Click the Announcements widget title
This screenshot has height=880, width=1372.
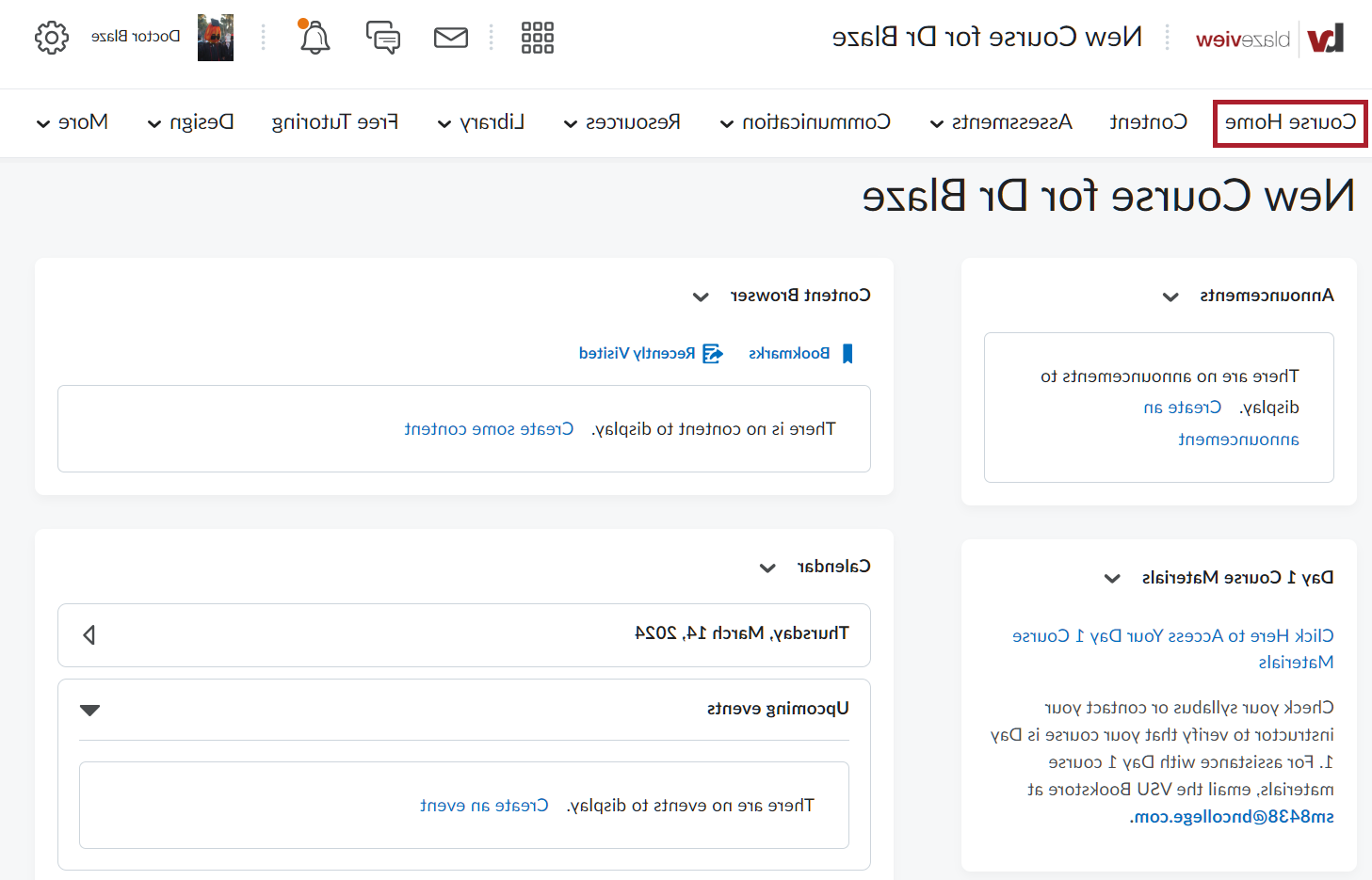1267,296
